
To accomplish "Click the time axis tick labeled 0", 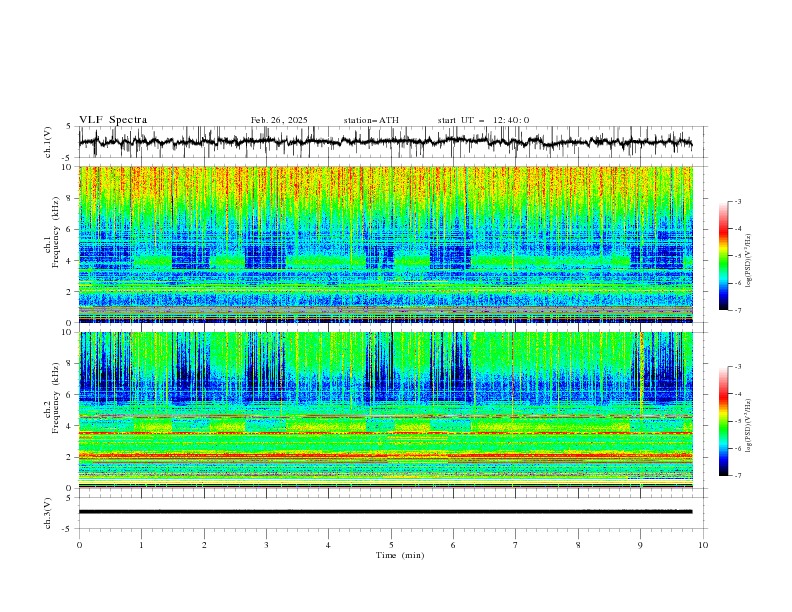I will pos(79,545).
